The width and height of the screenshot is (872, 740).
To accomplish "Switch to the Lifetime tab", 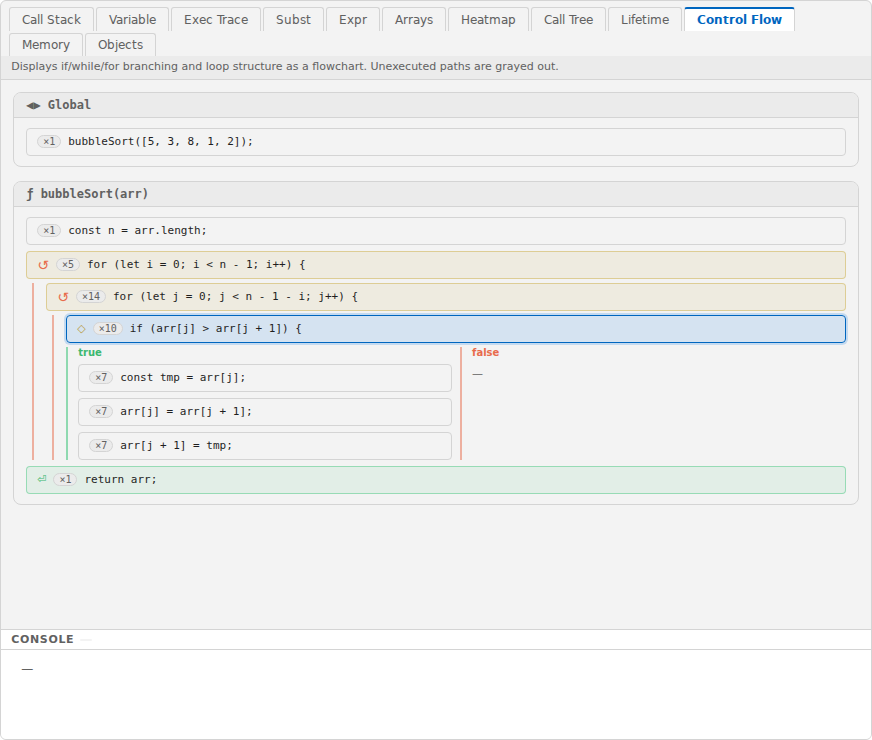I will click(645, 19).
